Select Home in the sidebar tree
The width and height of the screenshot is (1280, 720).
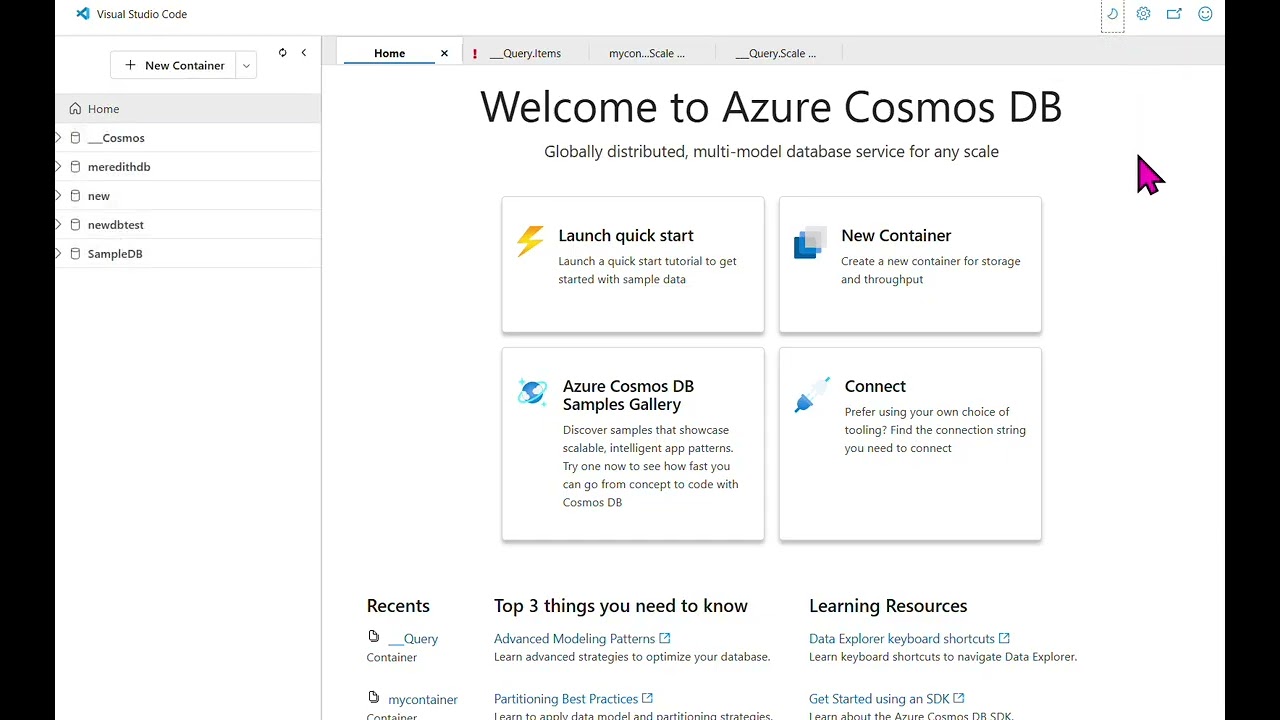[x=103, y=109]
